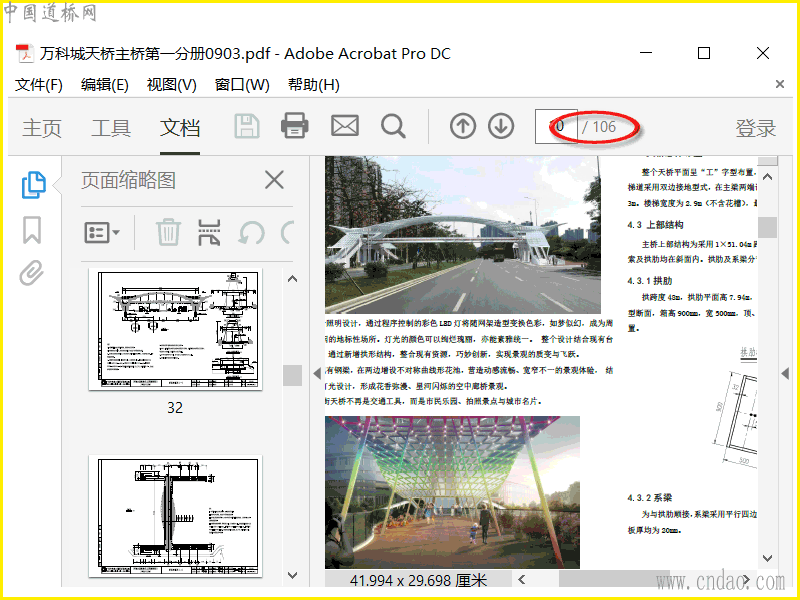Viewport: 800px width, 600px height.
Task: Click the bridge street rendering image
Action: click(463, 235)
